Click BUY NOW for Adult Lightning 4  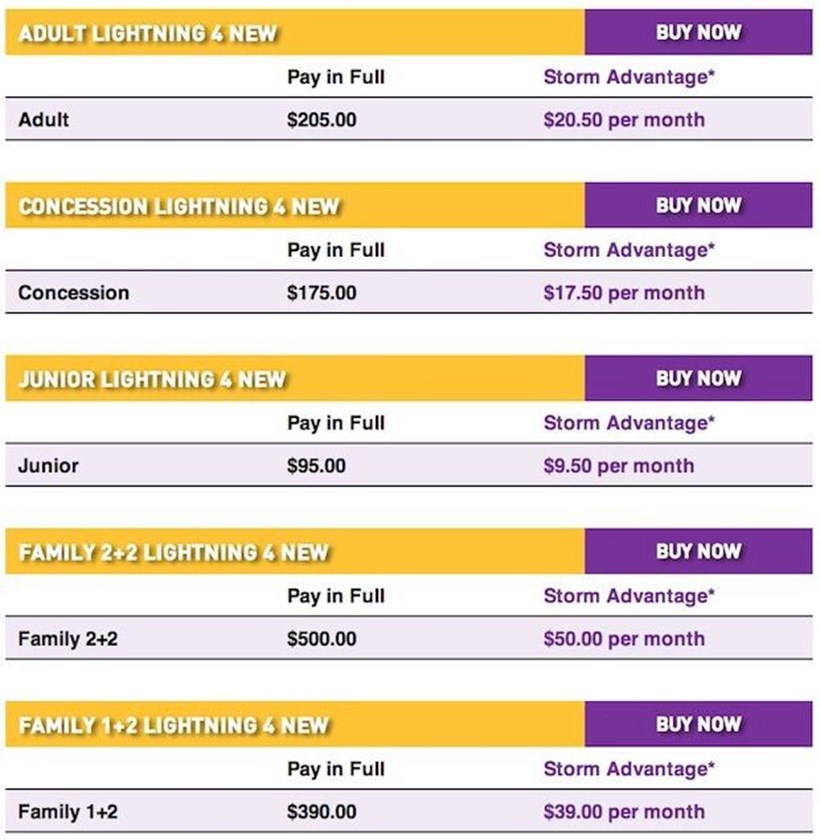(x=698, y=32)
